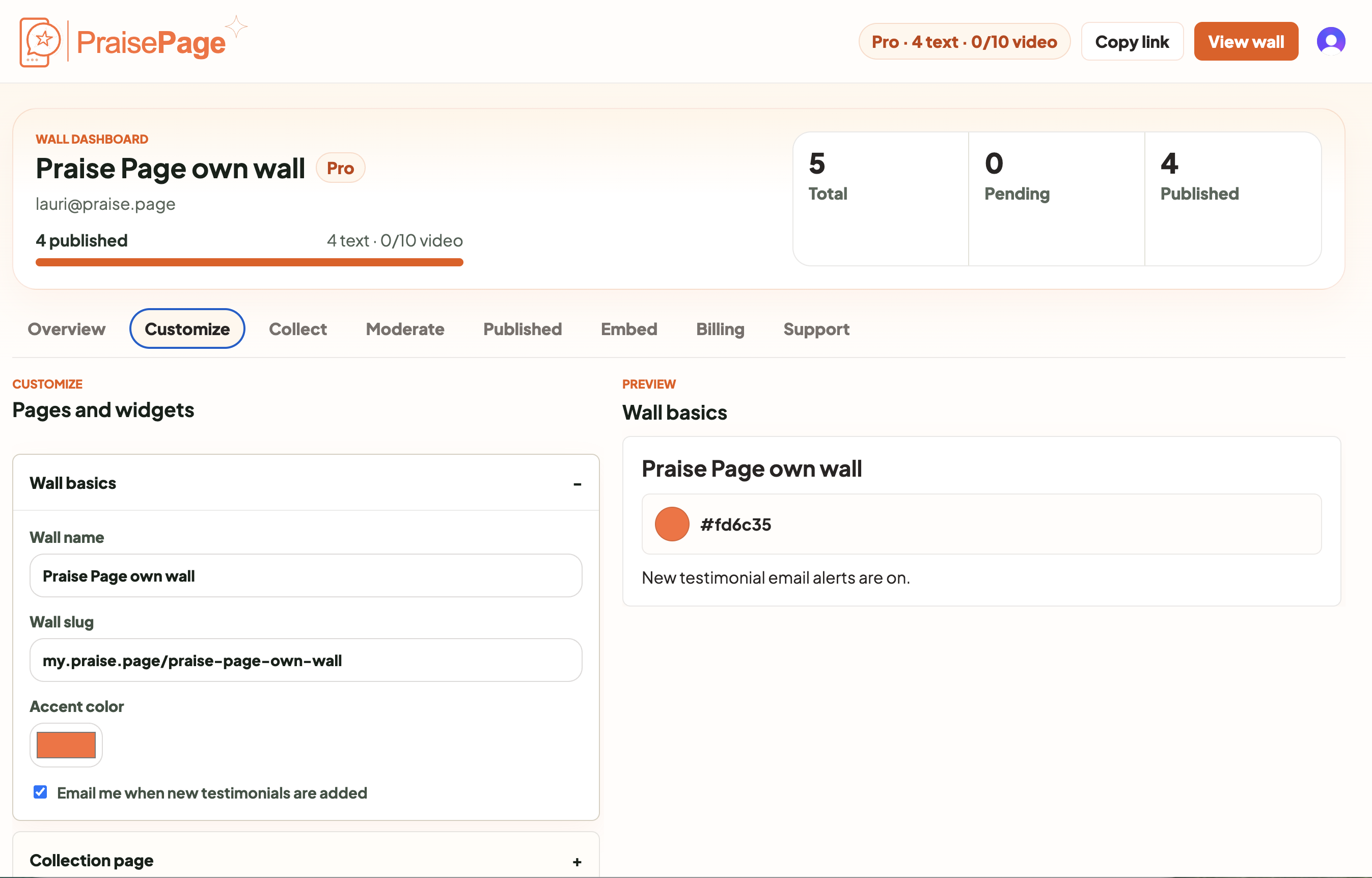1372x878 pixels.
Task: Switch to the Embed tab
Action: click(x=629, y=329)
